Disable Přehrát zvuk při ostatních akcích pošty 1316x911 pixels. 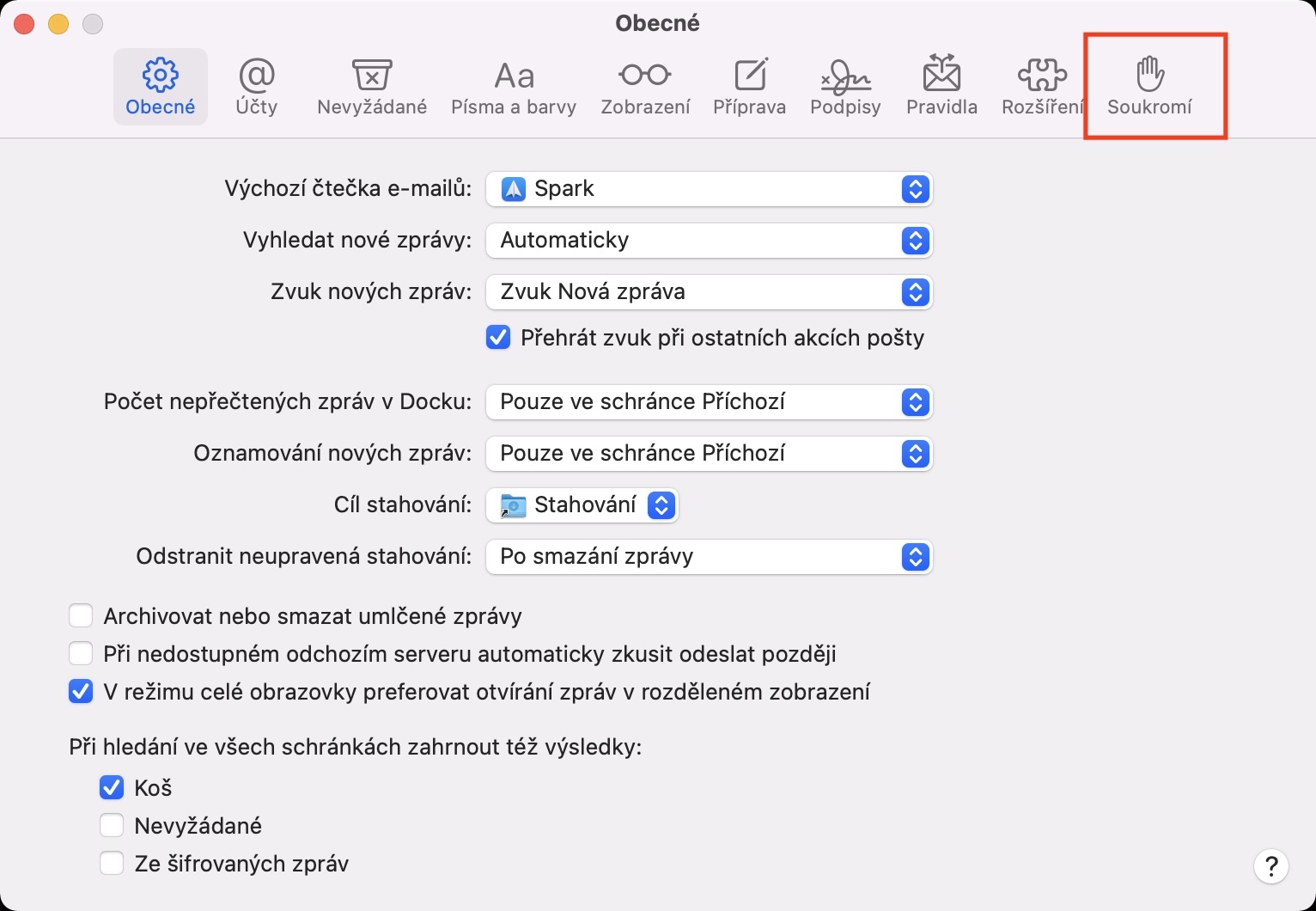(498, 338)
